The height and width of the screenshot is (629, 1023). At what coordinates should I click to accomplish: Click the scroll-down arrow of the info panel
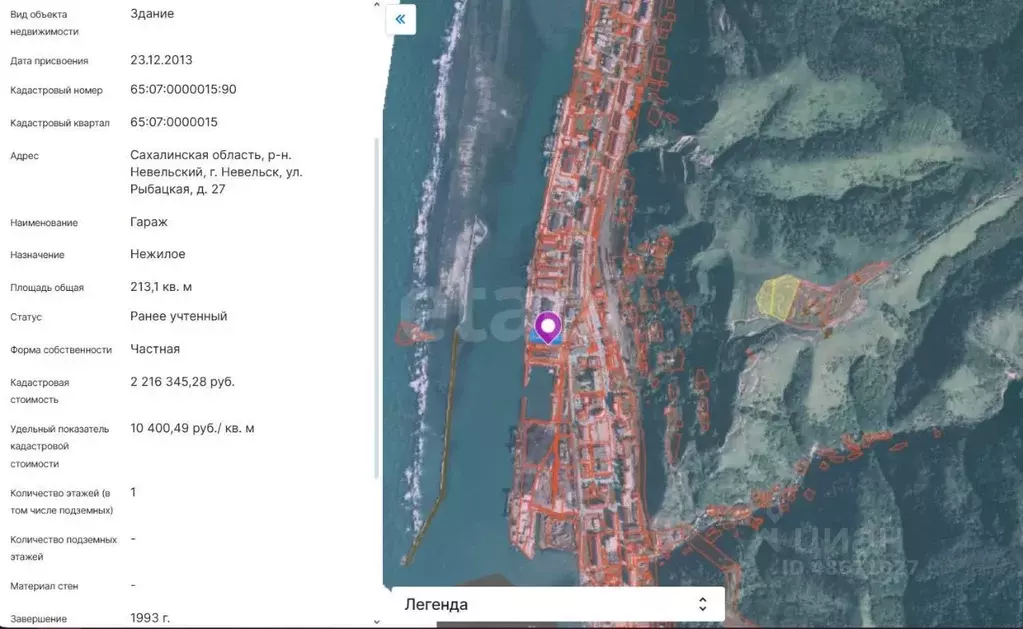(x=377, y=622)
